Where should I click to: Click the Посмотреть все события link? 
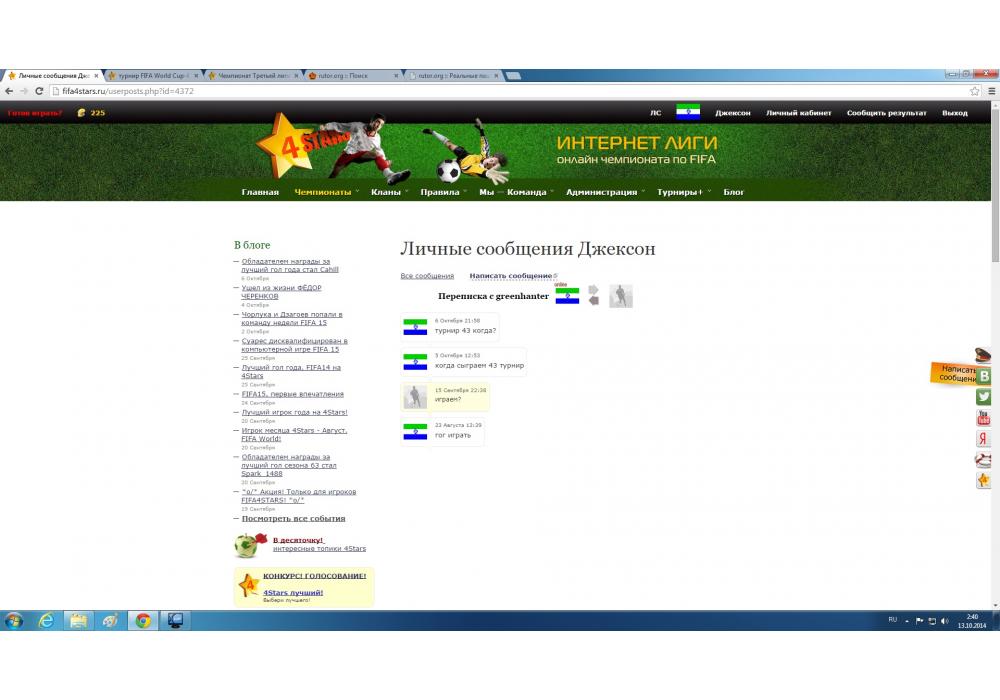(294, 518)
